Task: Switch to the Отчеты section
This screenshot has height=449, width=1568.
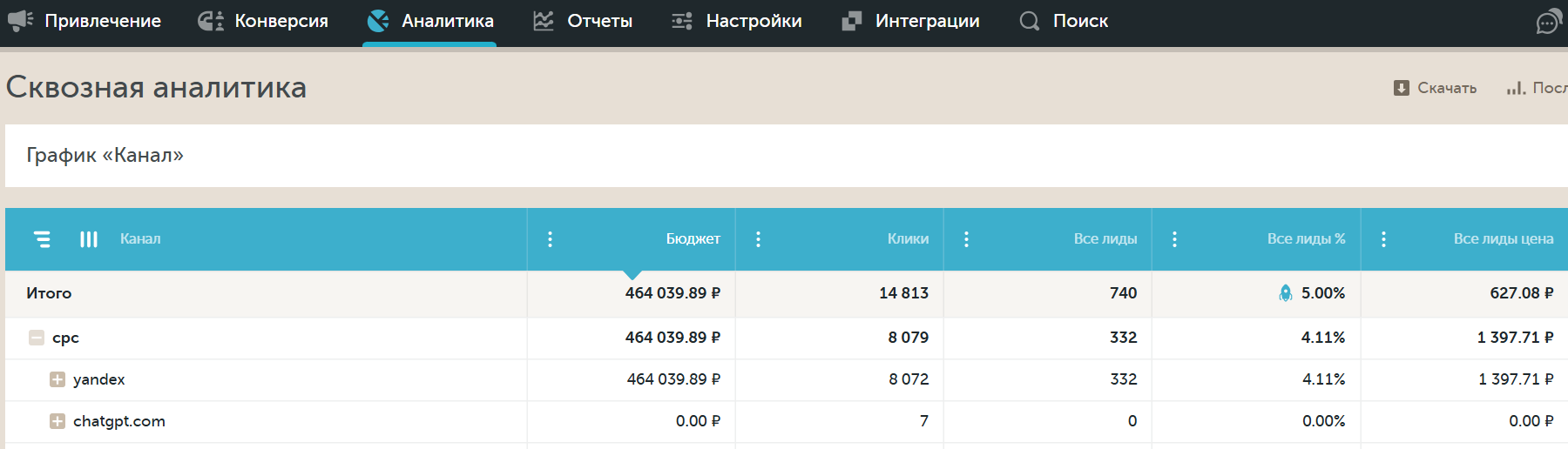Action: 583,21
